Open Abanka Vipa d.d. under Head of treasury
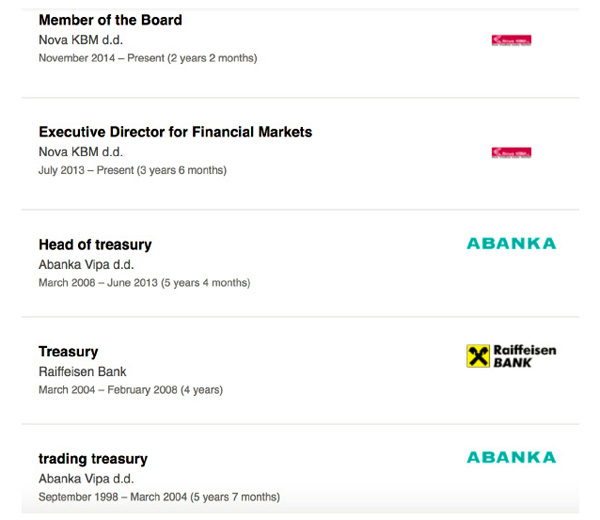Image resolution: width=600 pixels, height=520 pixels. coord(86,264)
